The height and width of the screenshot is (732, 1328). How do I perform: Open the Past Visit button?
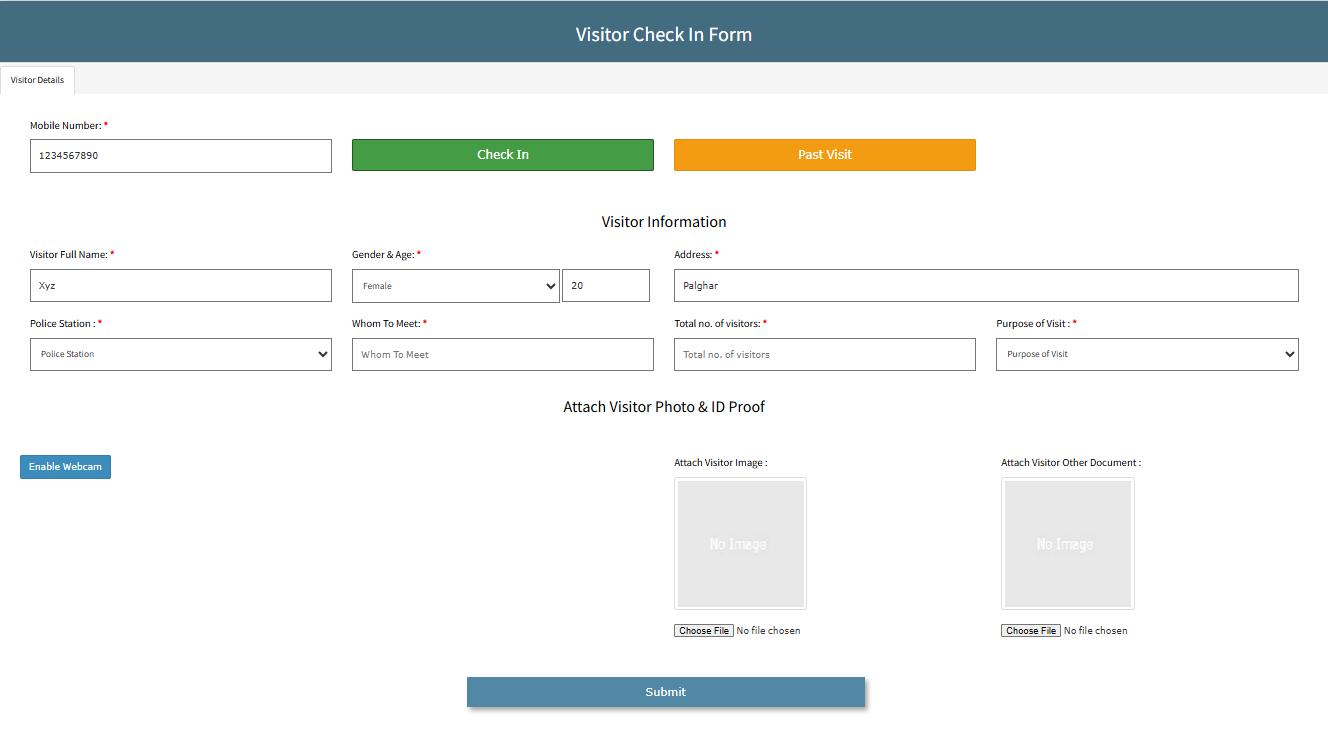(x=824, y=155)
